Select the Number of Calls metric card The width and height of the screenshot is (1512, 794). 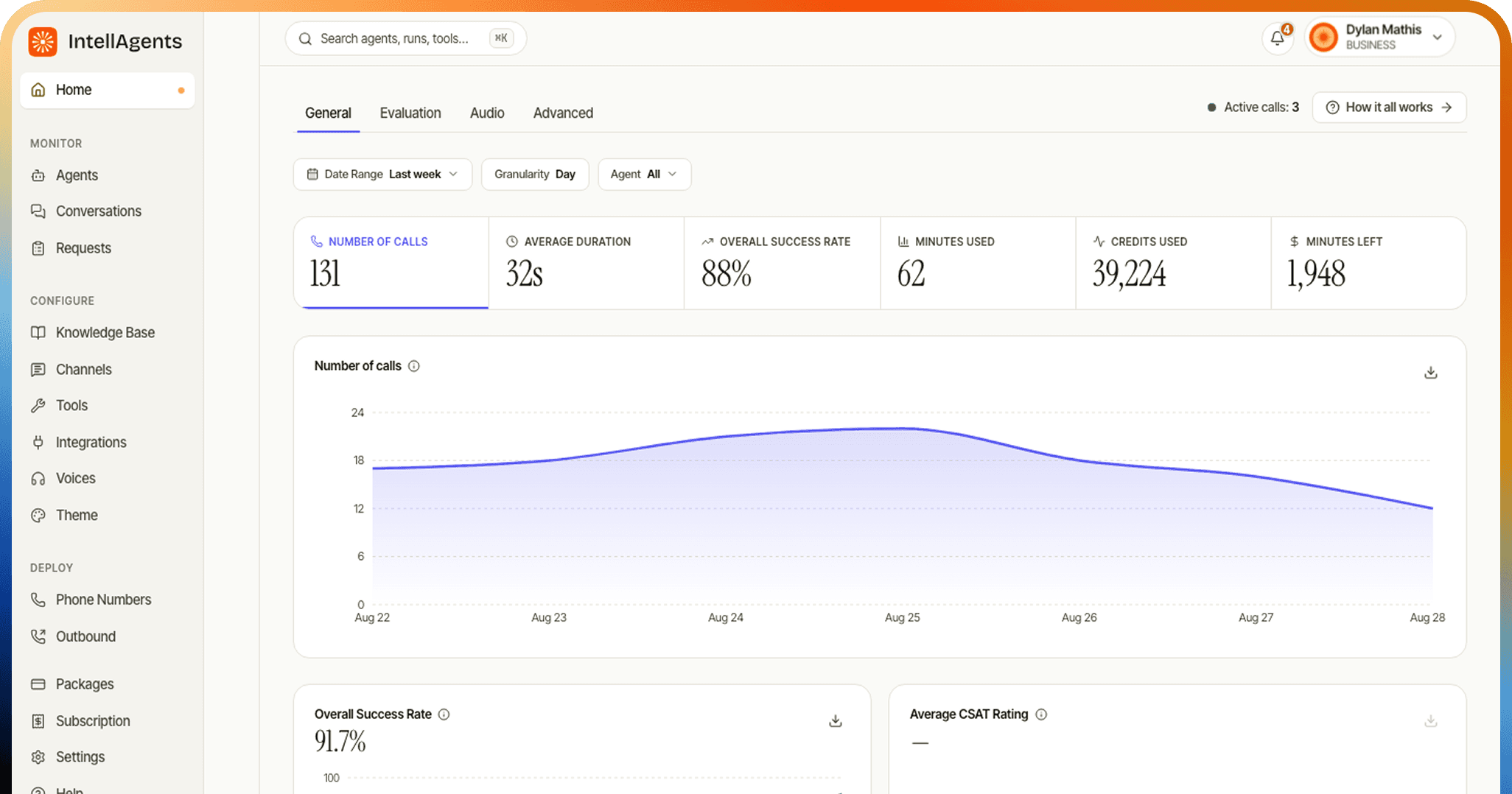click(x=391, y=263)
